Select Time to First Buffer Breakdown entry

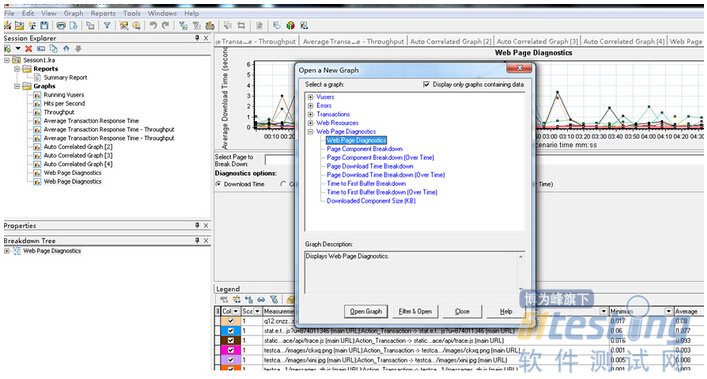tap(366, 184)
